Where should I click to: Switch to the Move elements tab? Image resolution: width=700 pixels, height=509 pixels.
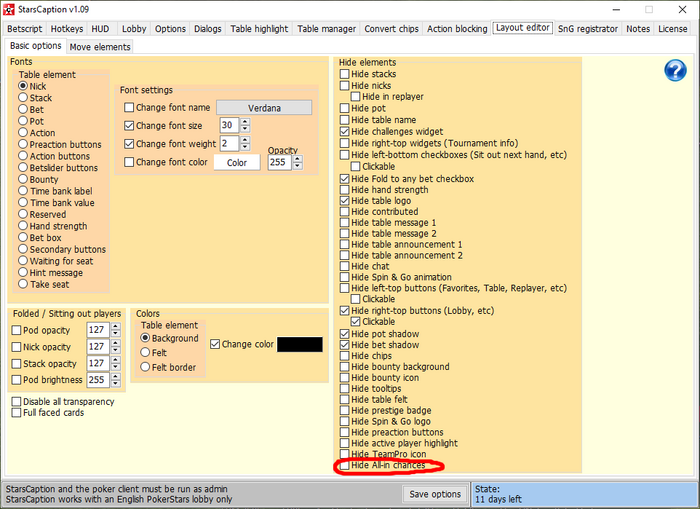click(99, 47)
